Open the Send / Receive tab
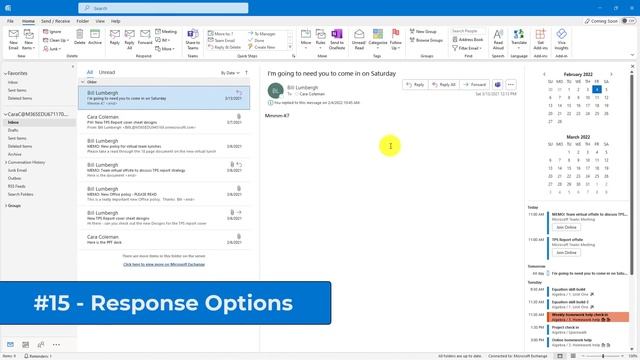Image resolution: width=640 pixels, height=360 pixels. tap(56, 21)
